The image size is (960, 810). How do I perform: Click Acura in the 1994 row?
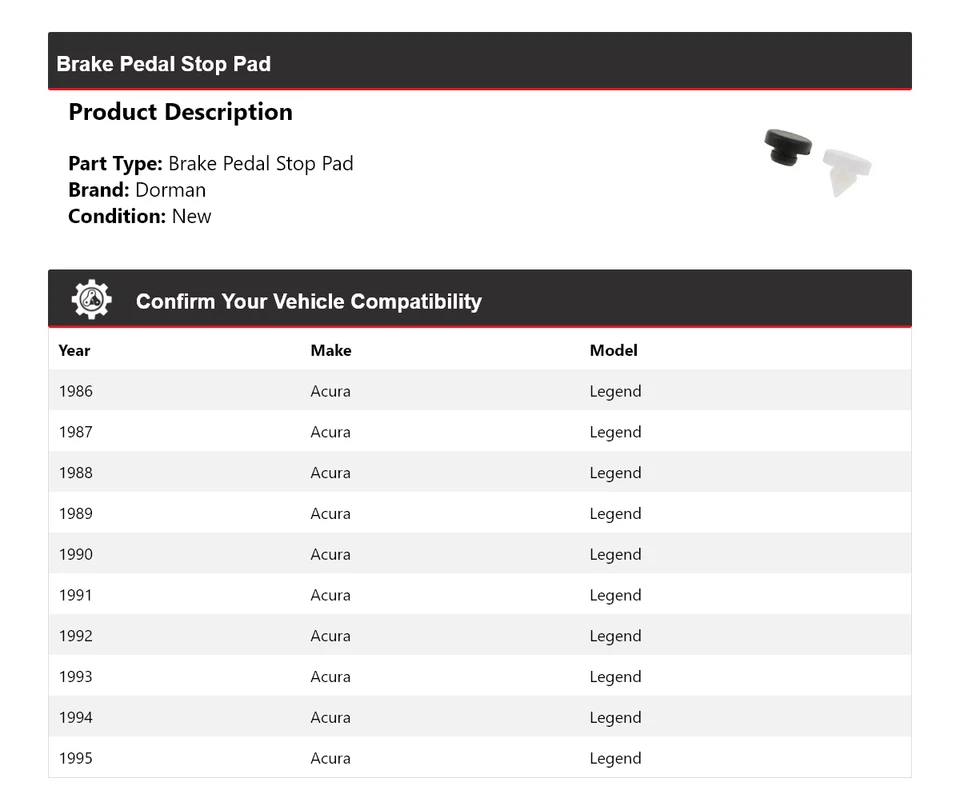330,717
